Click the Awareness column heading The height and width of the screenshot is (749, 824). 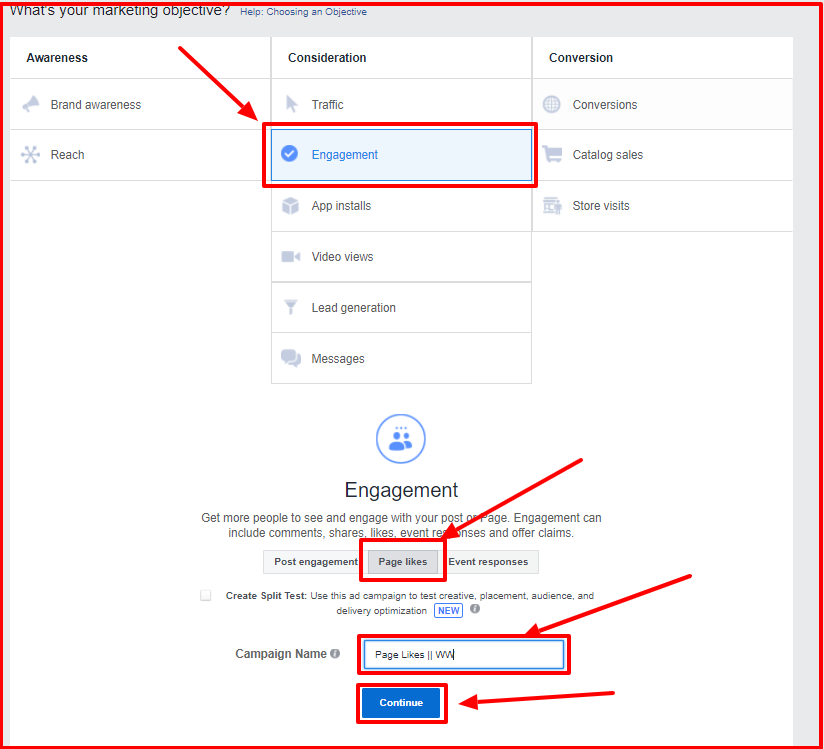point(57,57)
